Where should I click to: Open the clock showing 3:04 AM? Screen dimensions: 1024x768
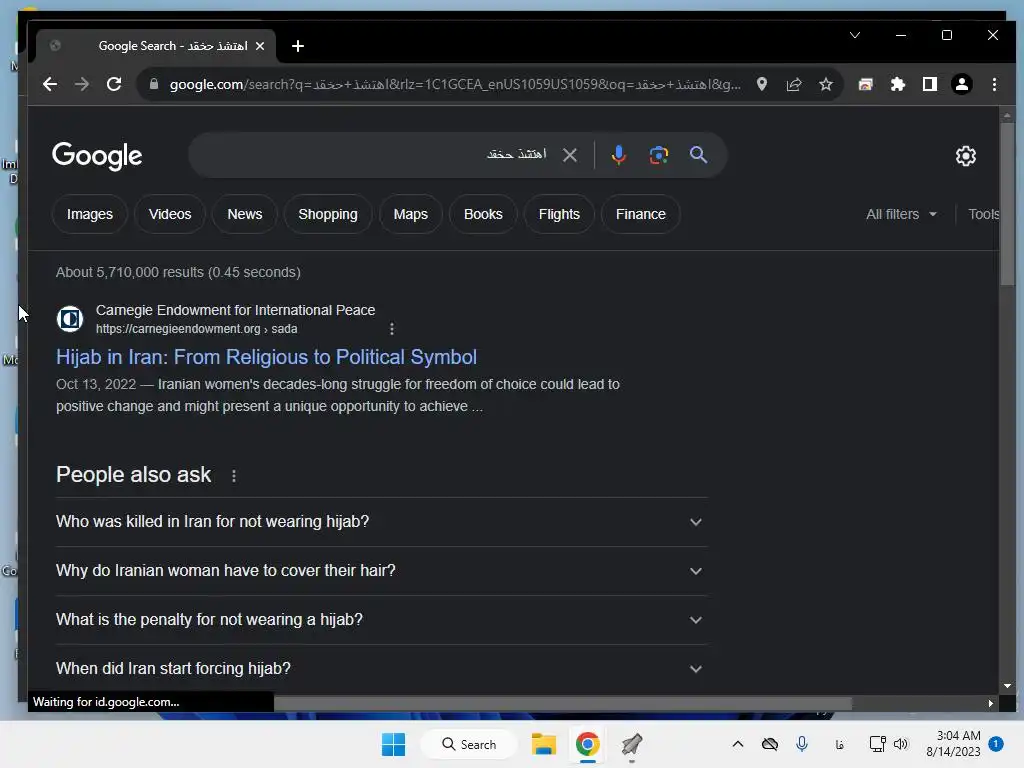[953, 744]
